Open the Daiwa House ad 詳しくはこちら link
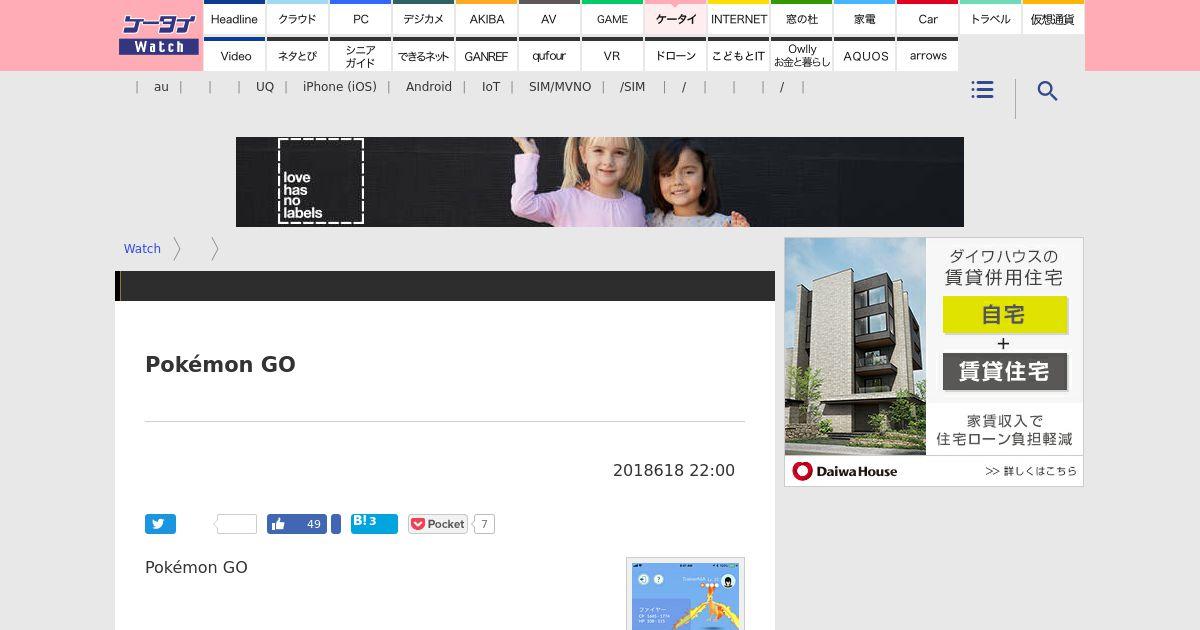 pos(1030,471)
